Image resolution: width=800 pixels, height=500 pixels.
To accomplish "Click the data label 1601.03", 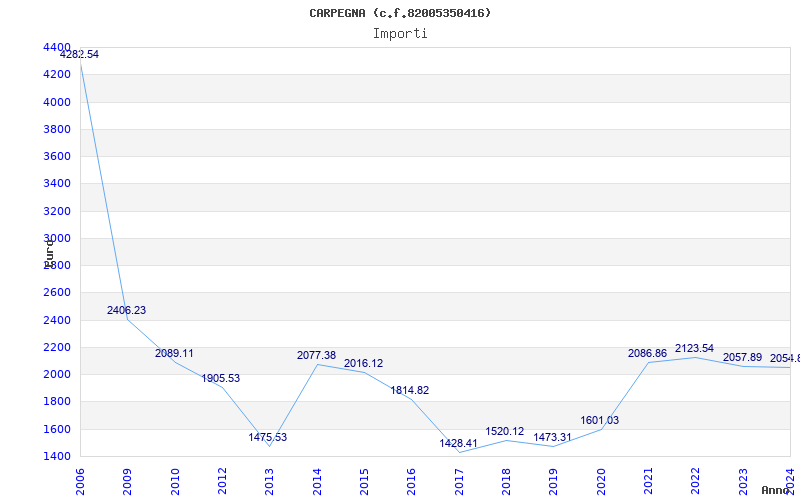I will (599, 420).
